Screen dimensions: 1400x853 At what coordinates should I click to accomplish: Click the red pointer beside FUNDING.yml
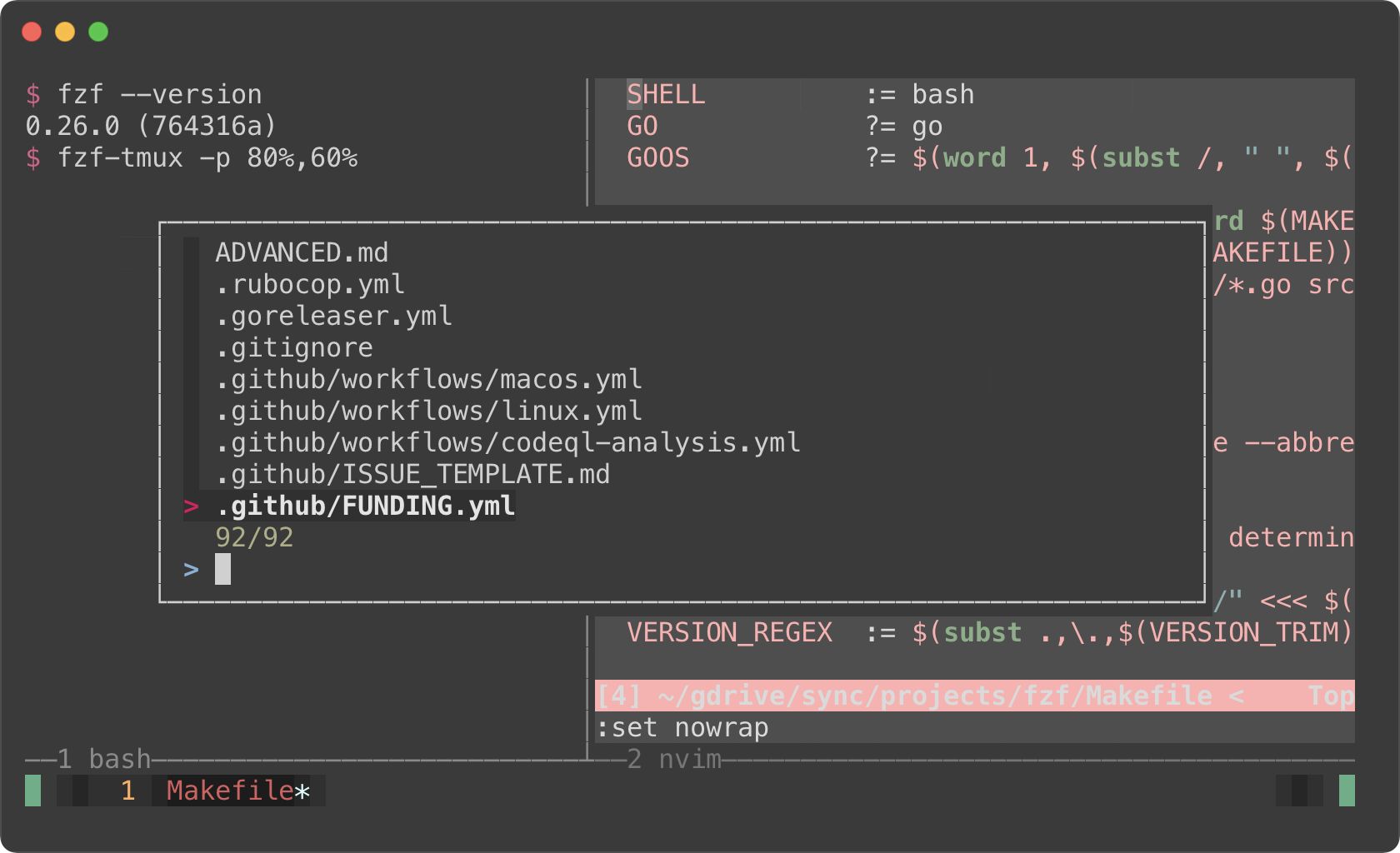pos(191,506)
